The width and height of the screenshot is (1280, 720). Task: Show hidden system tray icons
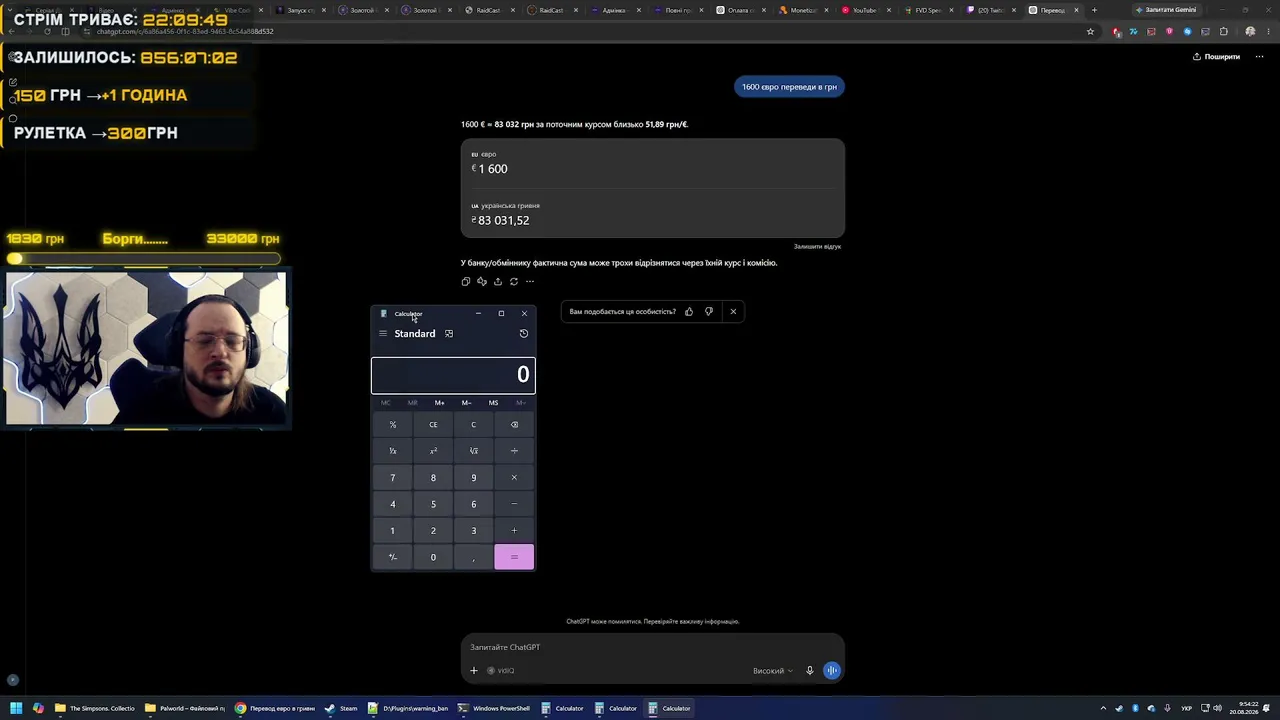click(1104, 708)
